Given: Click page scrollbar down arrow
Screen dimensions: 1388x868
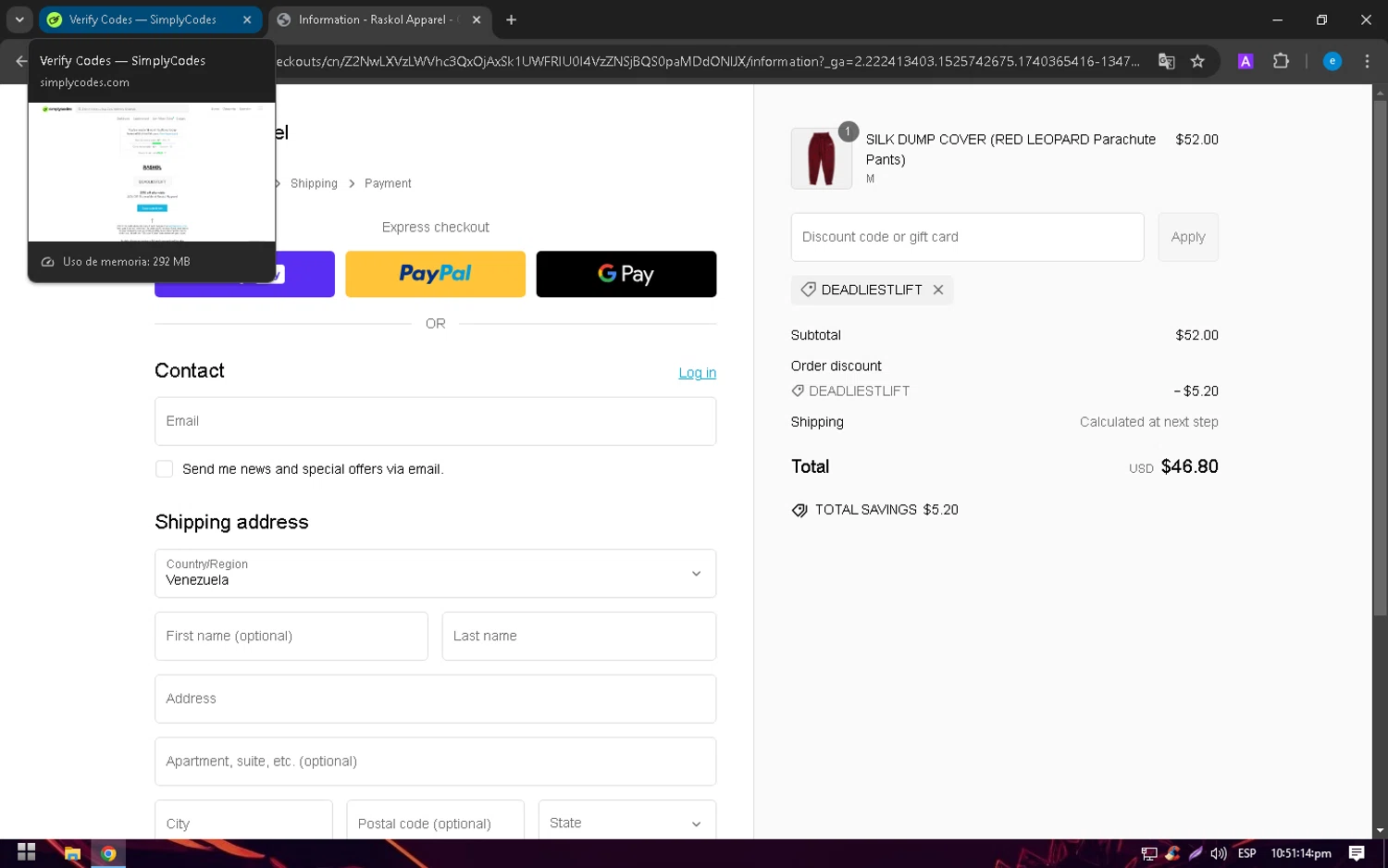Looking at the screenshot, I should (x=1380, y=831).
